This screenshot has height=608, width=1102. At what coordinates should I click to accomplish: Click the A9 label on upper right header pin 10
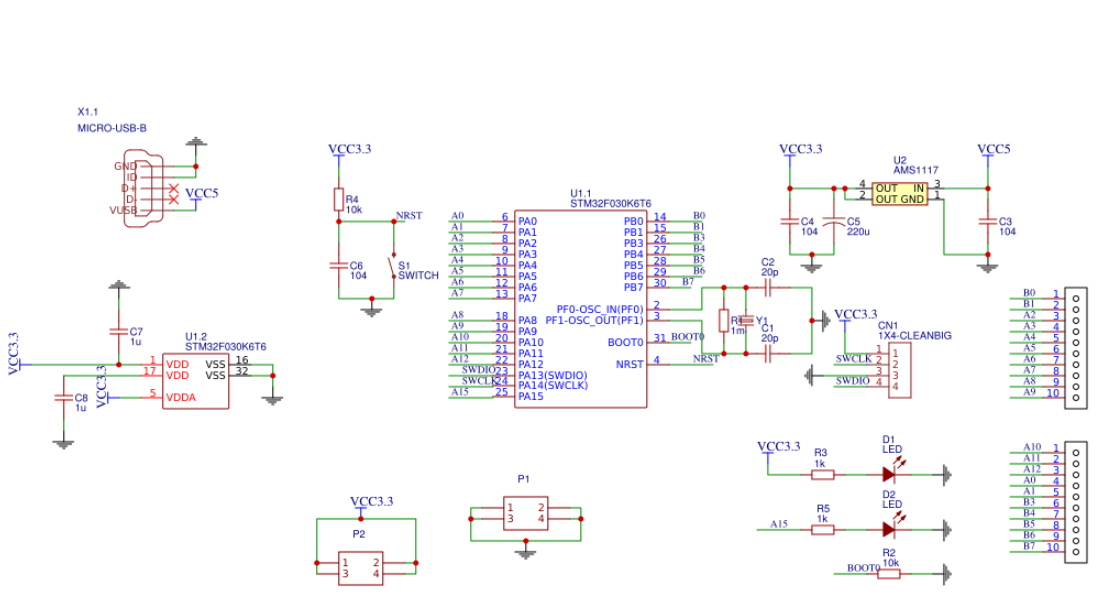1029,392
